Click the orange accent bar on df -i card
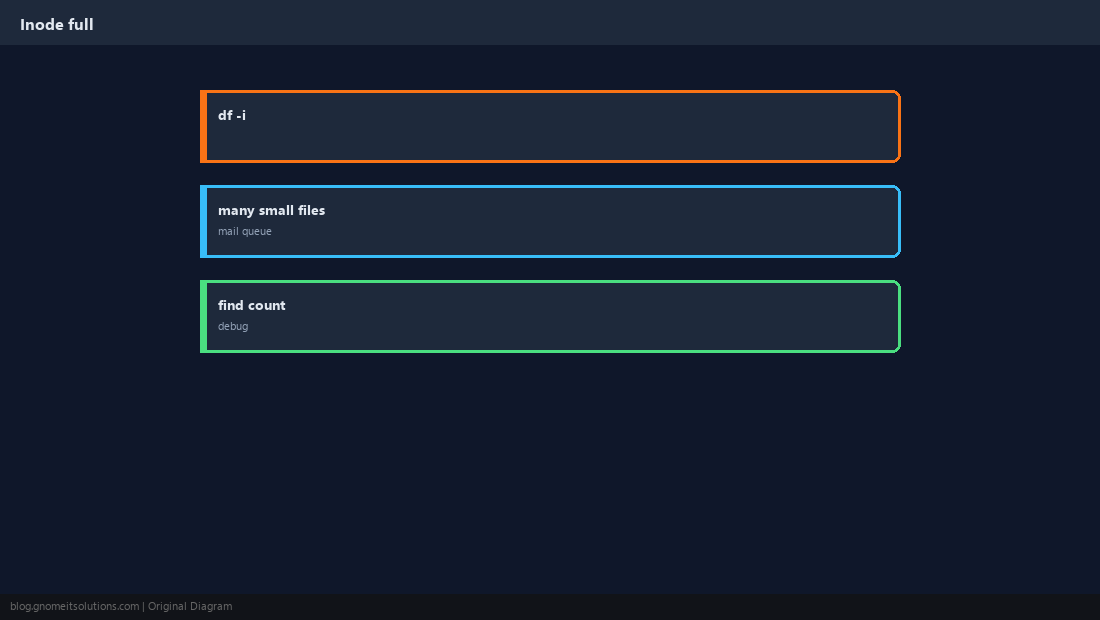1100x620 pixels. tap(203, 126)
